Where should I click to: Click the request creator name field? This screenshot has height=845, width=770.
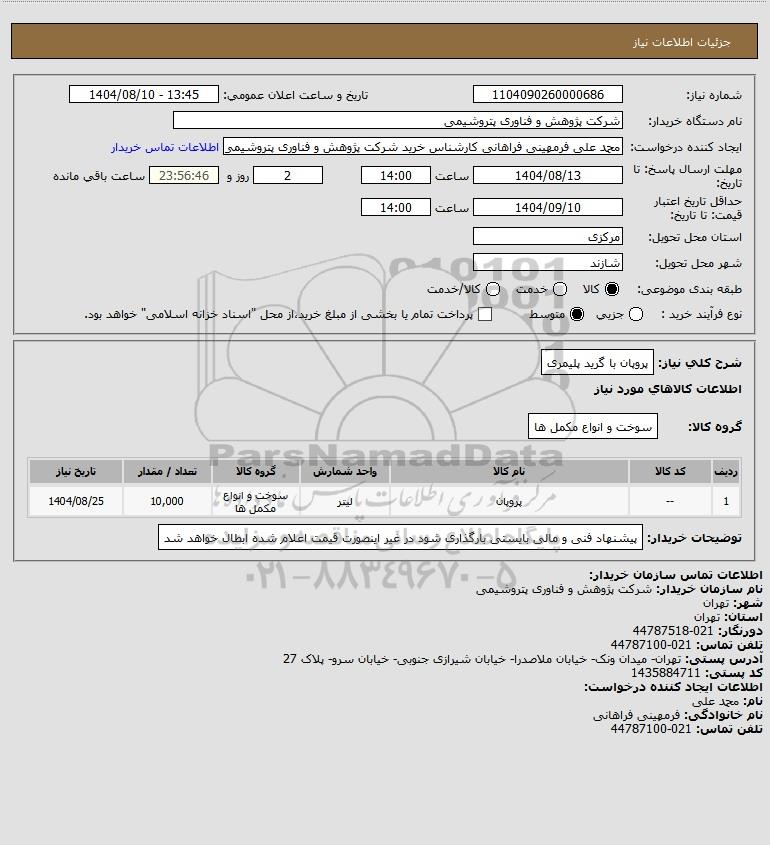click(x=422, y=147)
